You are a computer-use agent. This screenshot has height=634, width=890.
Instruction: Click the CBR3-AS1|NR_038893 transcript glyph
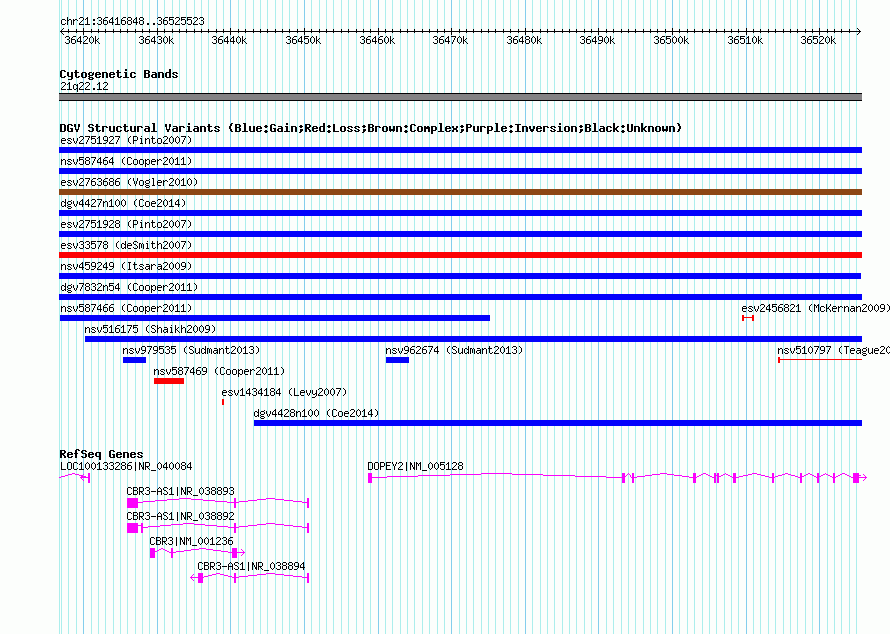coord(218,502)
